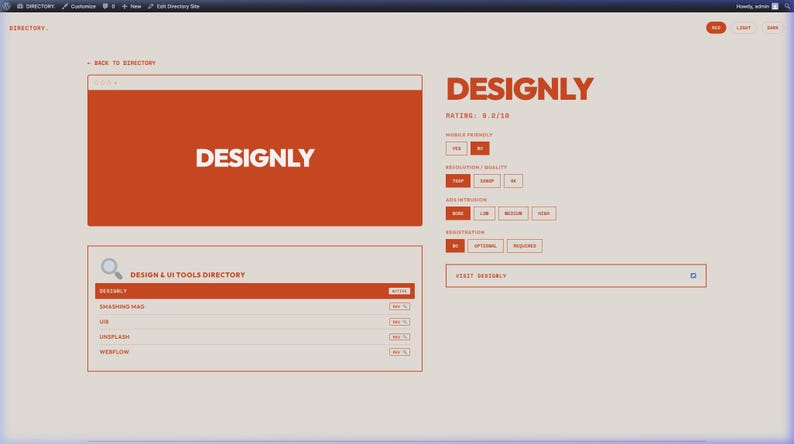Select NO under Mobile Friendly
794x444 pixels.
(x=480, y=148)
